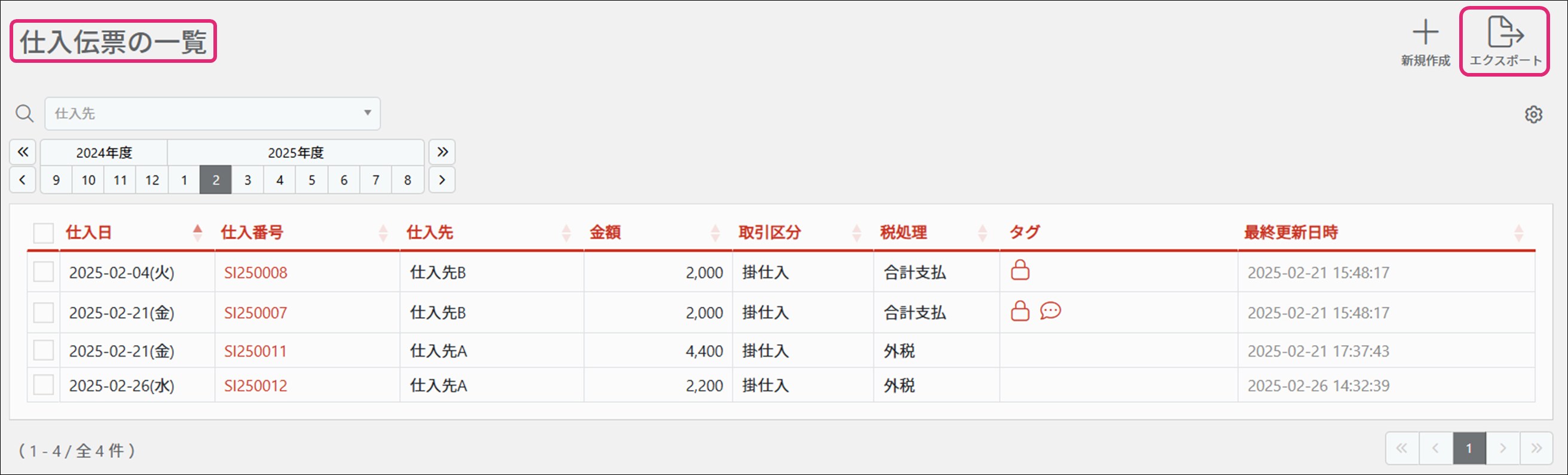Check the box for the SI250008 row
Screen dimensions: 1568x475
[43, 272]
